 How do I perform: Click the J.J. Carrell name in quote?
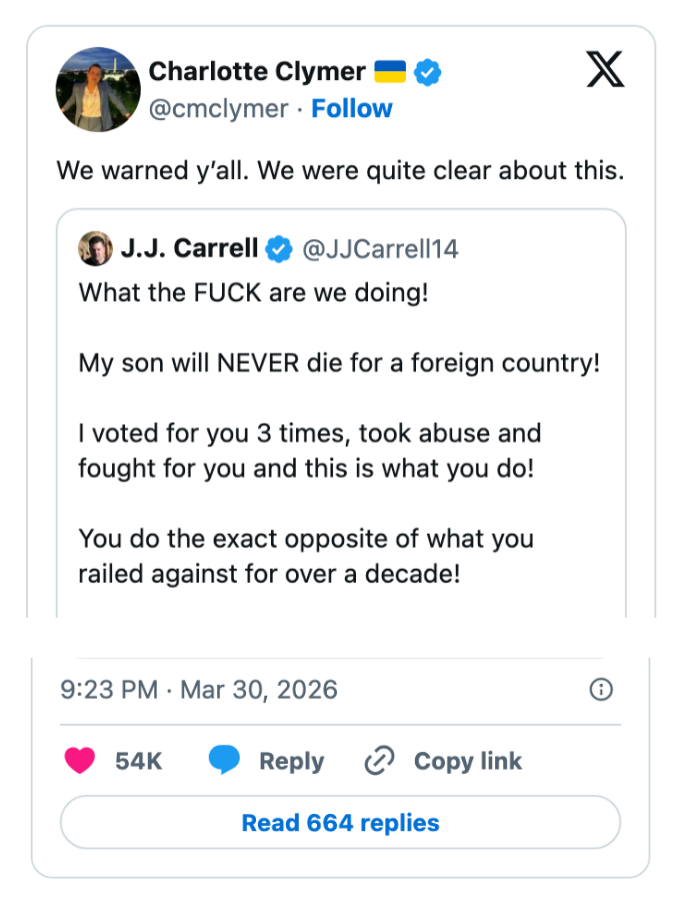[x=189, y=249]
